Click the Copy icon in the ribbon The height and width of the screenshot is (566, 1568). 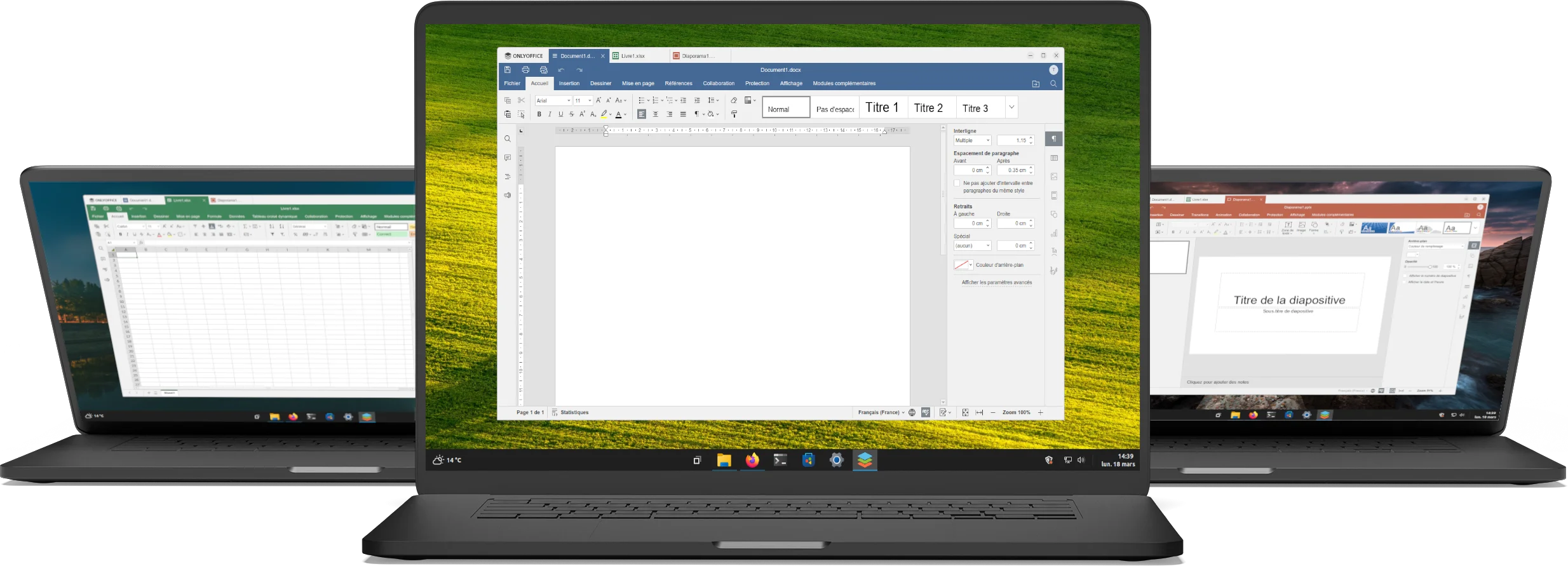coord(507,100)
